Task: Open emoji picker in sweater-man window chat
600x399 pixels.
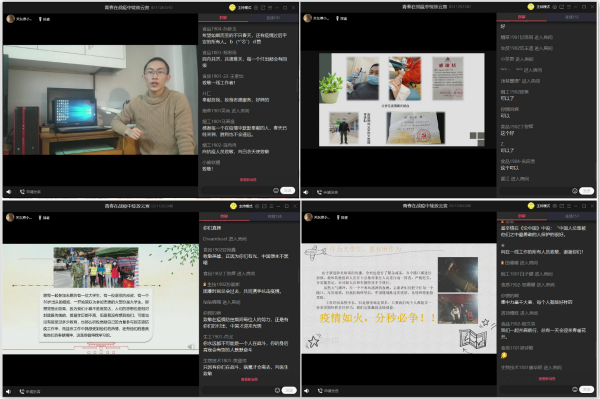Action: 276,191
